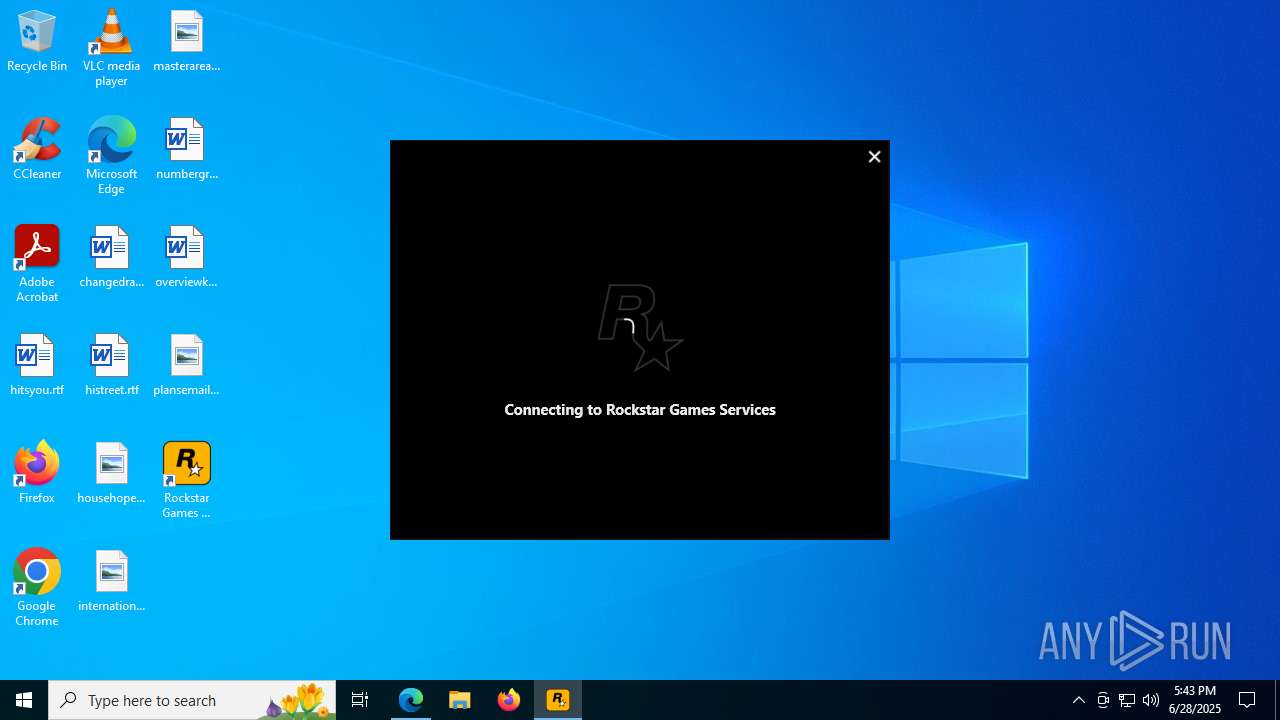Viewport: 1280px width, 720px height.
Task: Select the masterarea image file on desktop
Action: (x=186, y=42)
